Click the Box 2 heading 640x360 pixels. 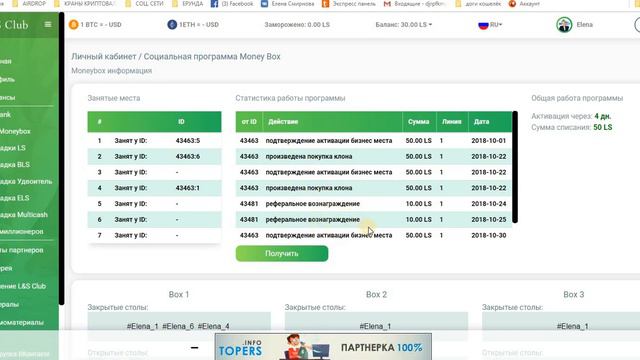coord(376,294)
